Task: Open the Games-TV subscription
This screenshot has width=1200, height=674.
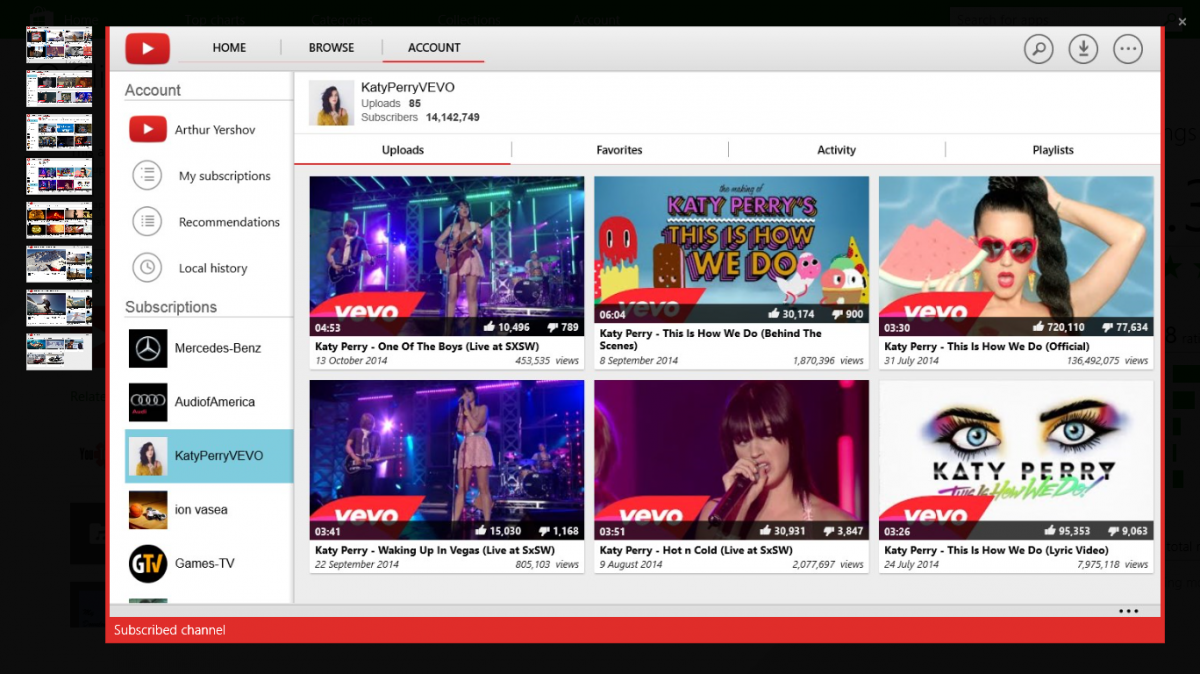Action: pos(209,564)
